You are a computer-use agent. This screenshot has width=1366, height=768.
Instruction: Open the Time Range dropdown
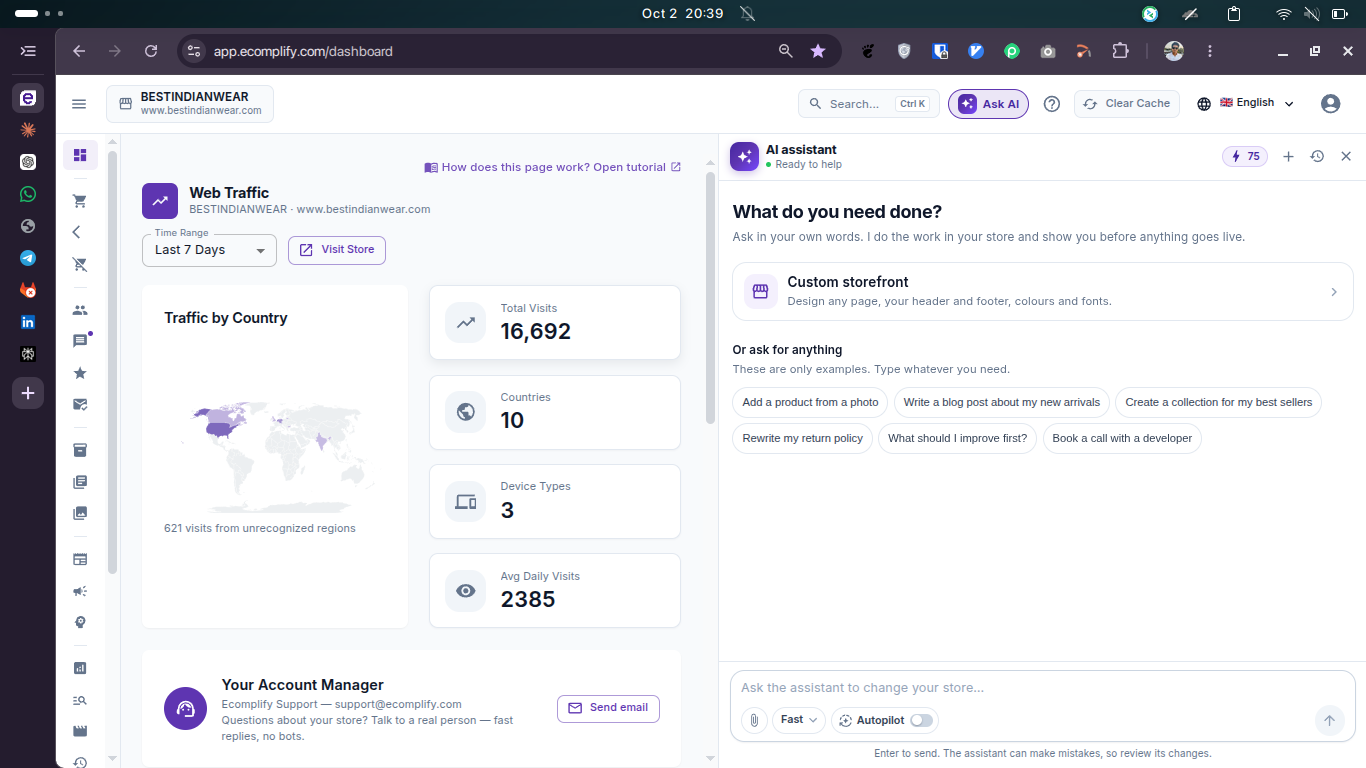click(209, 250)
